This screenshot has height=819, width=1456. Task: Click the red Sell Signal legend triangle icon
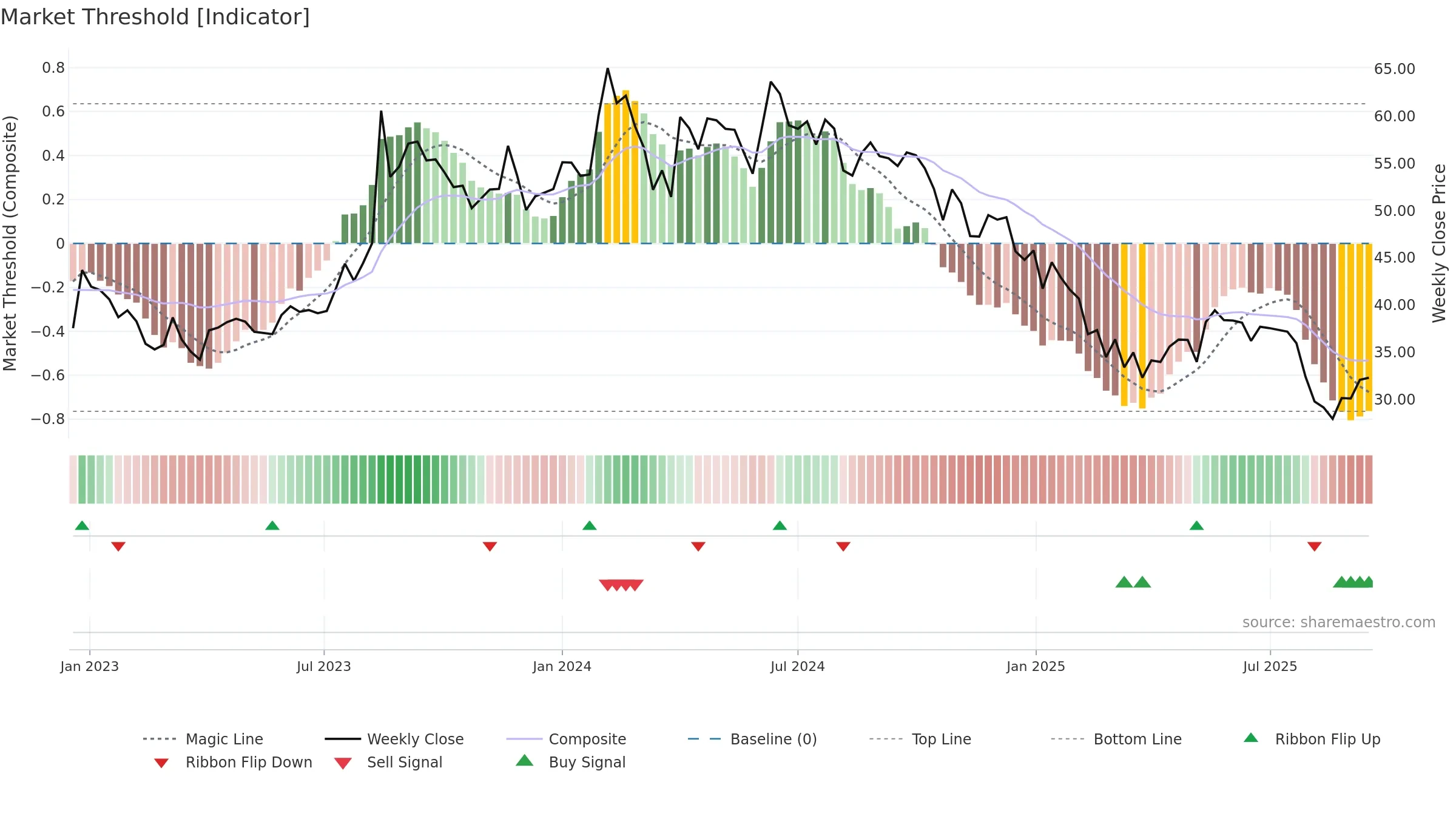(343, 763)
